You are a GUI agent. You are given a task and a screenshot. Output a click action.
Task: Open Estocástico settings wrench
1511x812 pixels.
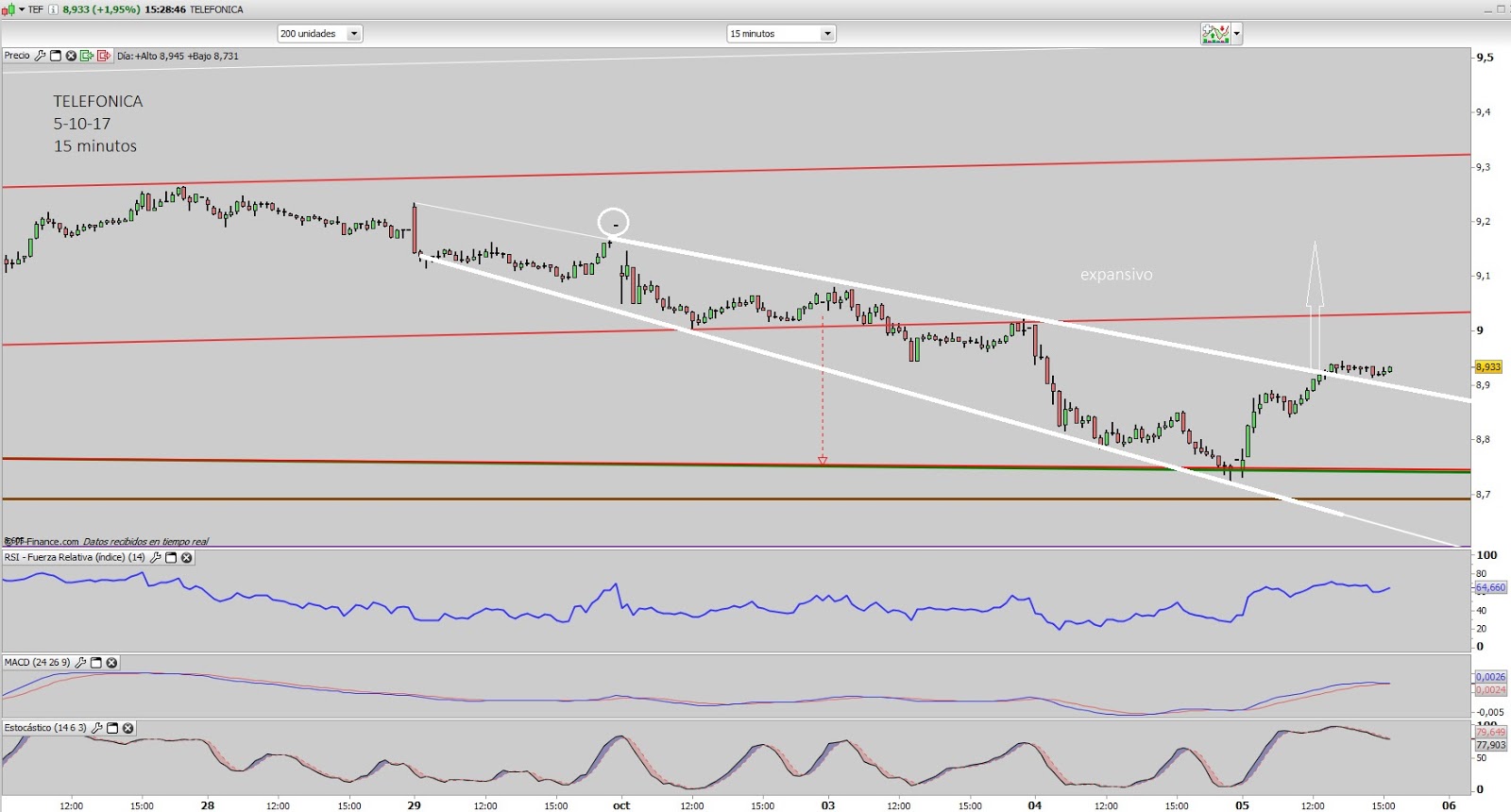point(96,728)
